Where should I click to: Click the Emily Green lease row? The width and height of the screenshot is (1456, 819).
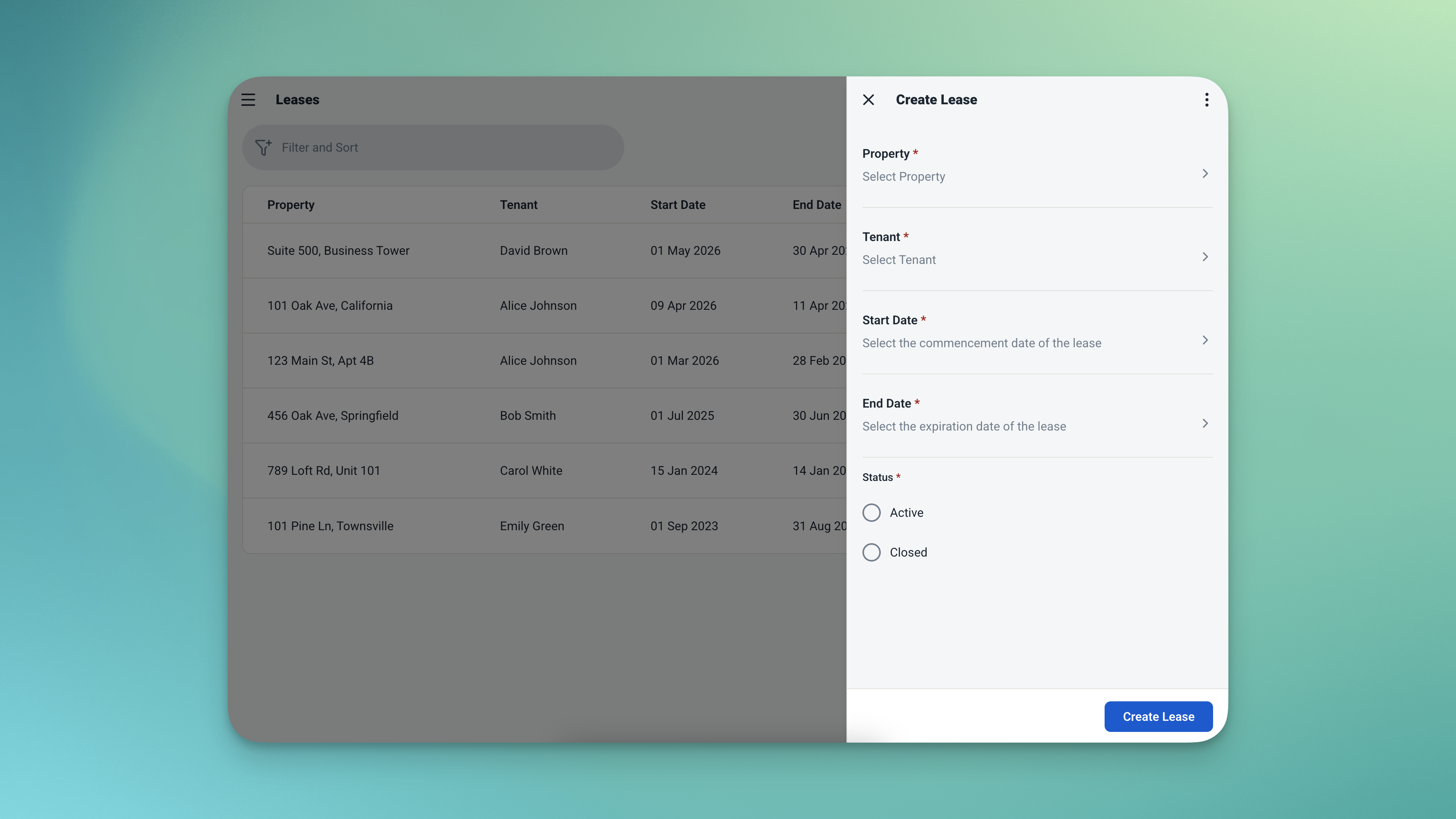531,526
